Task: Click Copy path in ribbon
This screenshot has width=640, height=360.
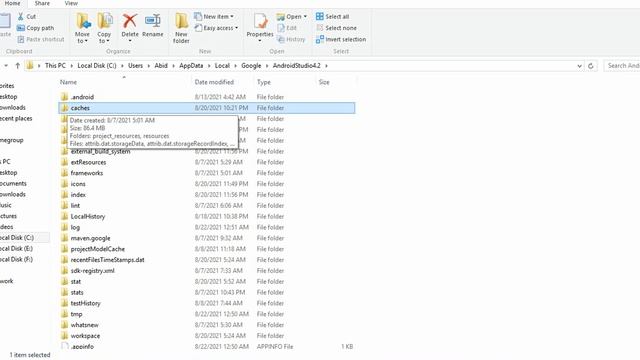Action: point(35,28)
